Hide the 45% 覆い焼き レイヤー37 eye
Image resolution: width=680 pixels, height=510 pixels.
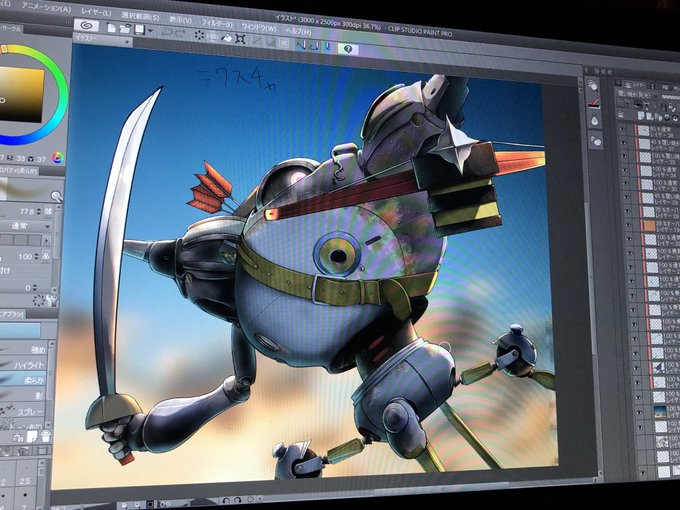[x=623, y=142]
